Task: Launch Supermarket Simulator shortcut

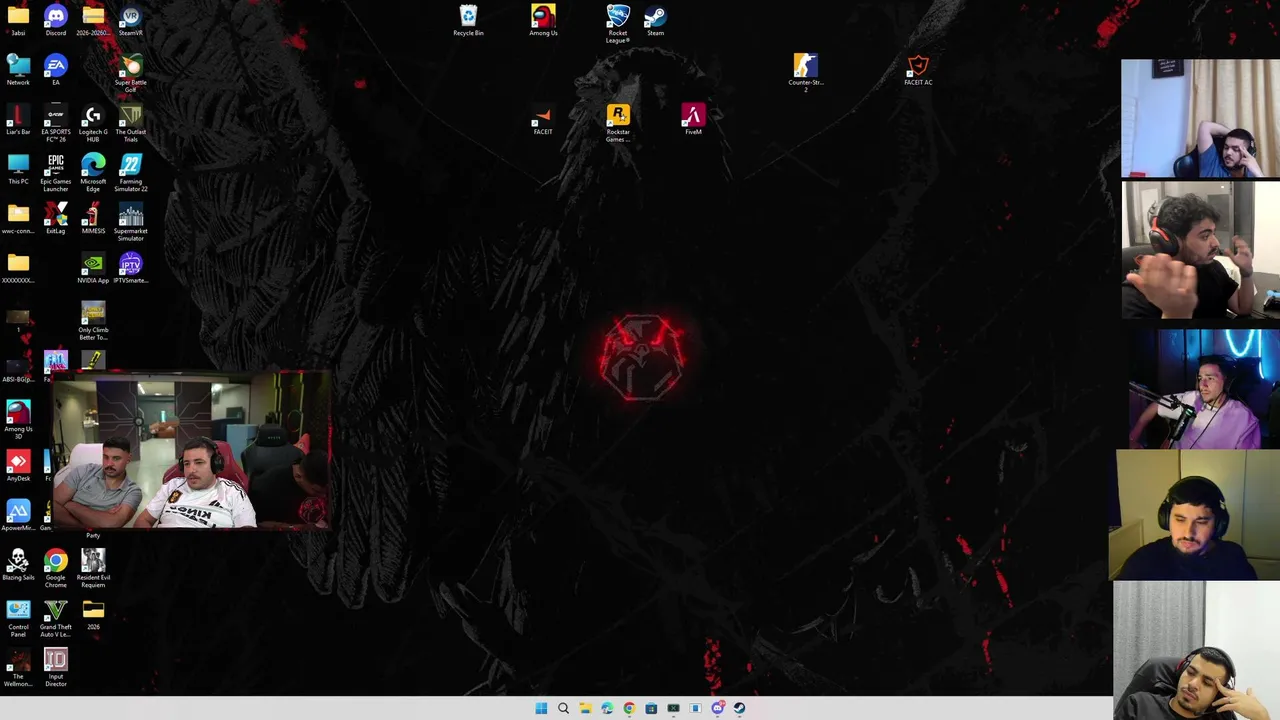Action: click(x=131, y=222)
